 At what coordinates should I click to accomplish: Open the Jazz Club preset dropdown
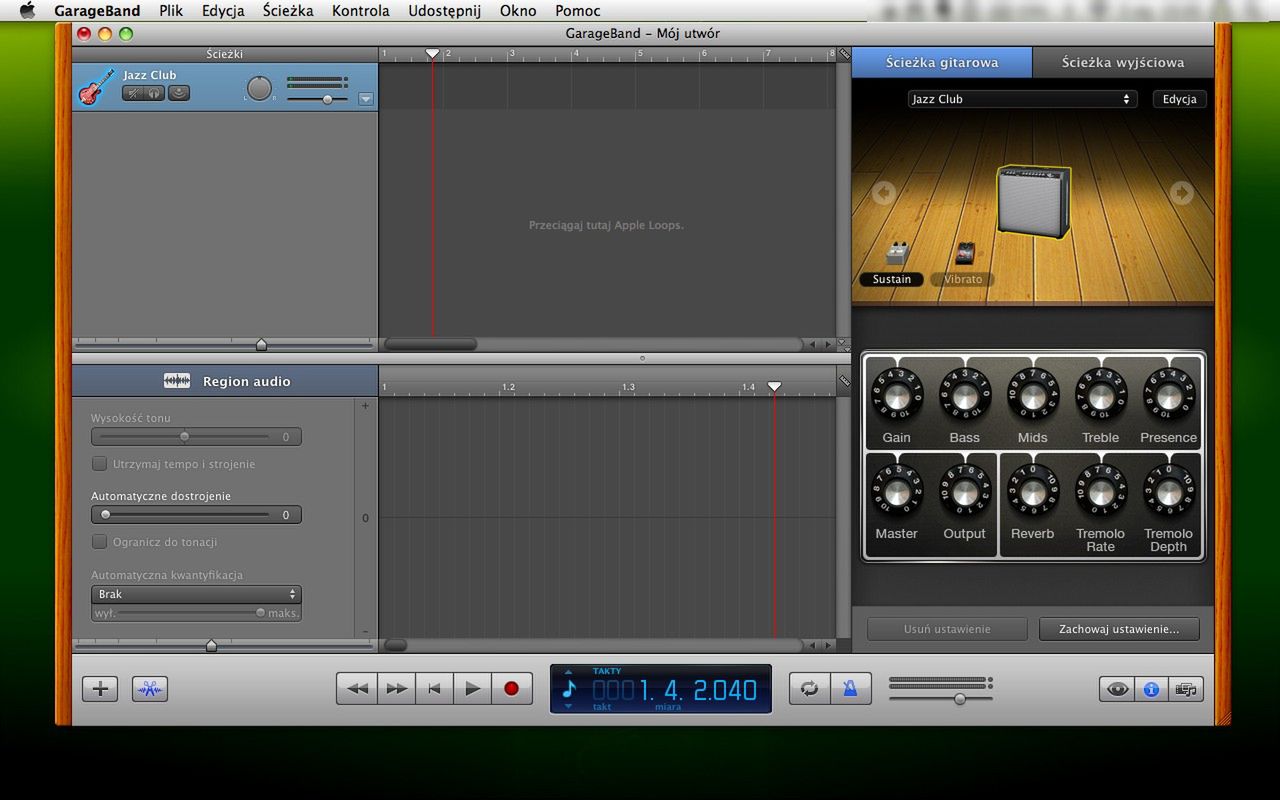point(1022,99)
